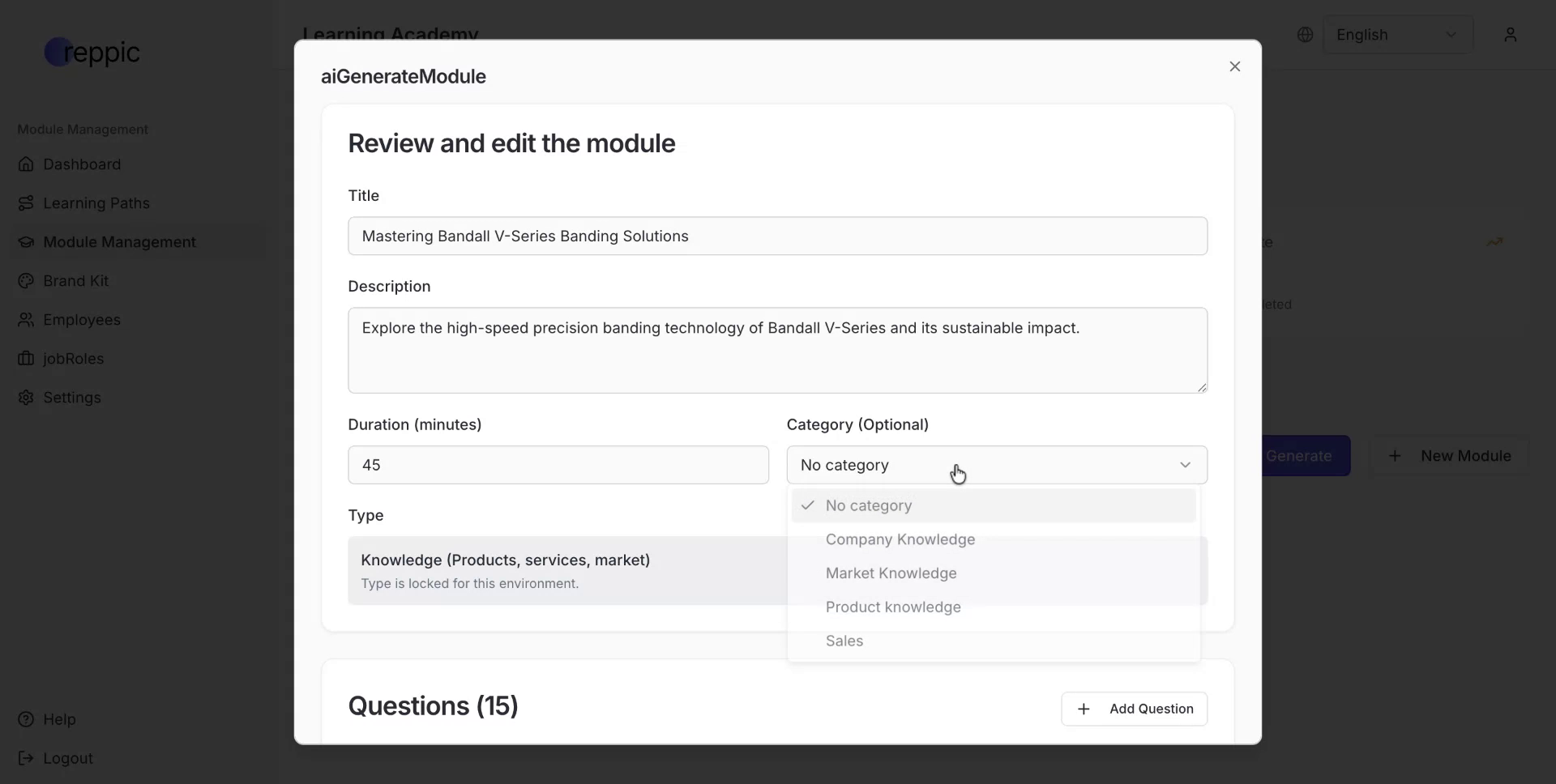Click the Learning Paths sidebar icon
Image resolution: width=1556 pixels, height=784 pixels.
point(26,203)
